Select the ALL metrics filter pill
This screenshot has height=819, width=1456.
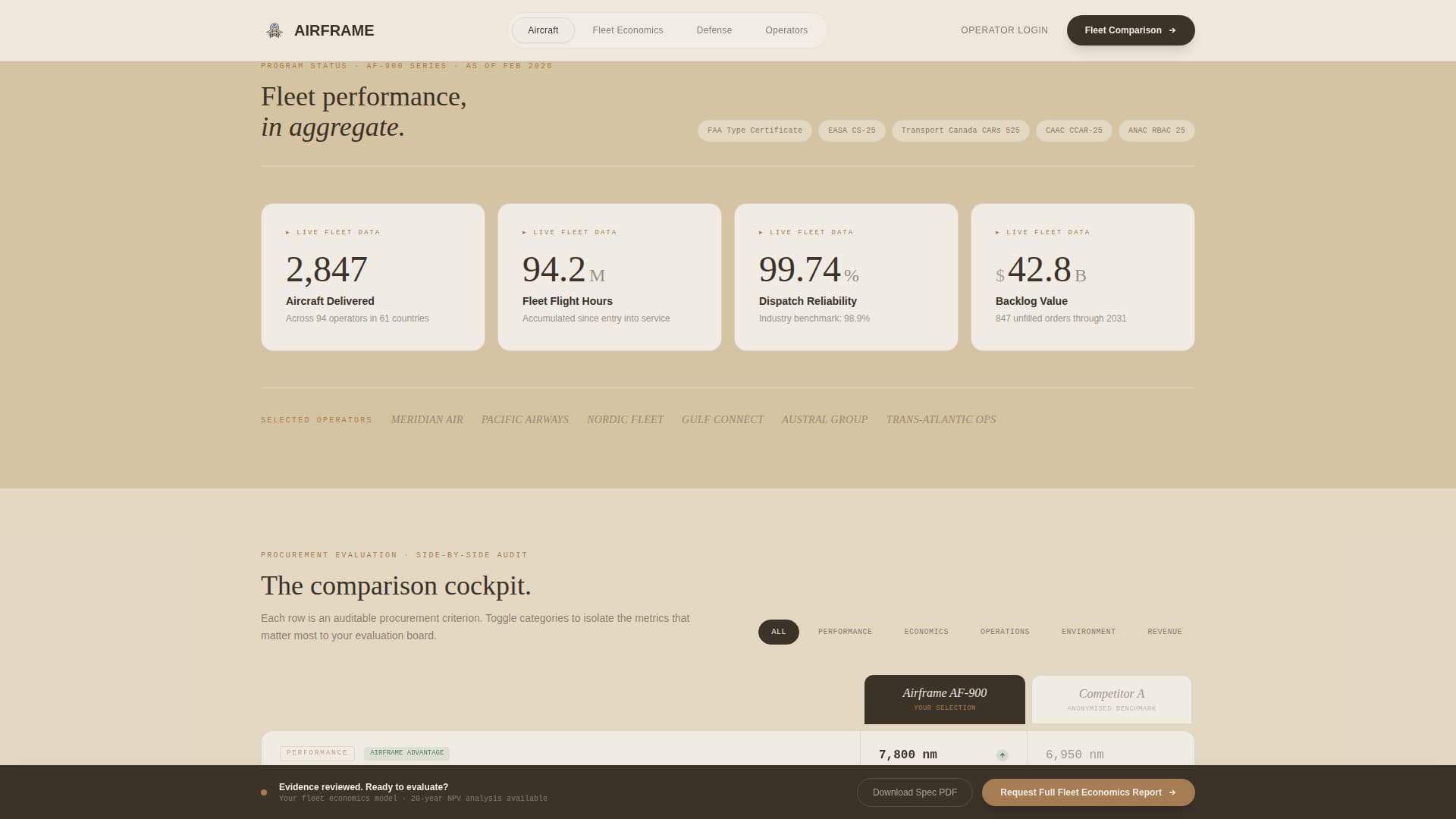coord(778,631)
